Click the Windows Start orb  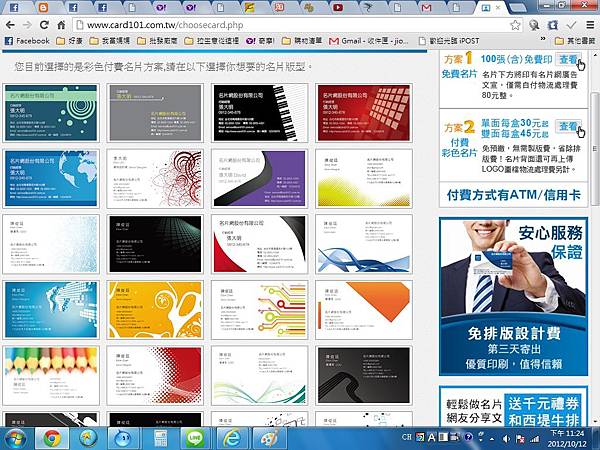(x=15, y=439)
